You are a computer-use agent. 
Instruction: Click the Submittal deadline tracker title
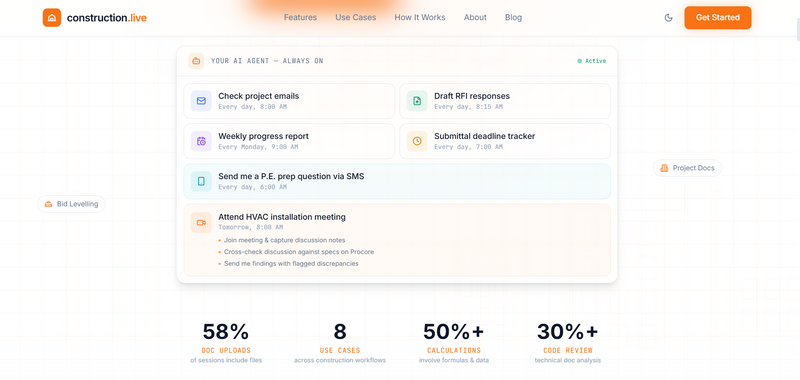(484, 136)
